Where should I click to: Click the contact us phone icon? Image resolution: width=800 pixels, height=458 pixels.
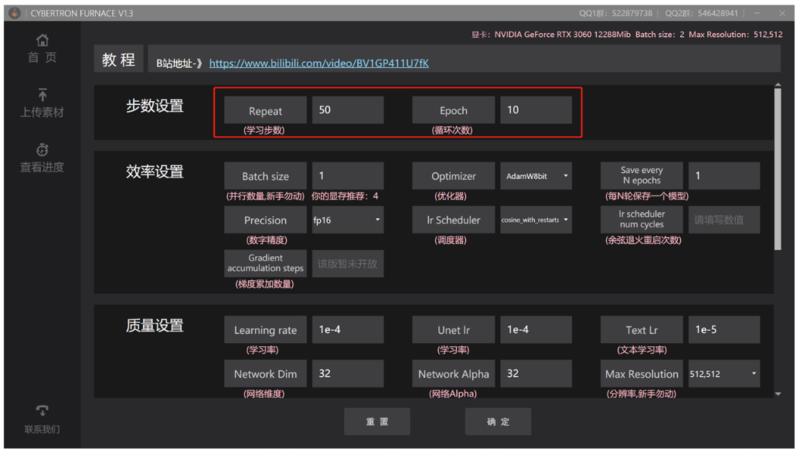42,410
